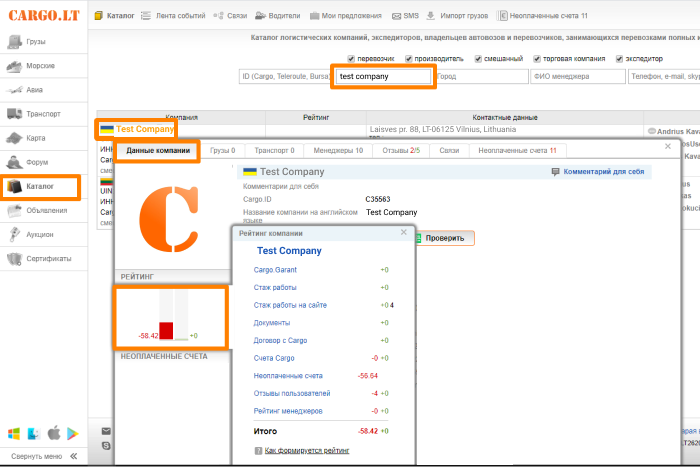Toggle the смешанный checkbox
This screenshot has height=467, width=700.
pos(478,59)
